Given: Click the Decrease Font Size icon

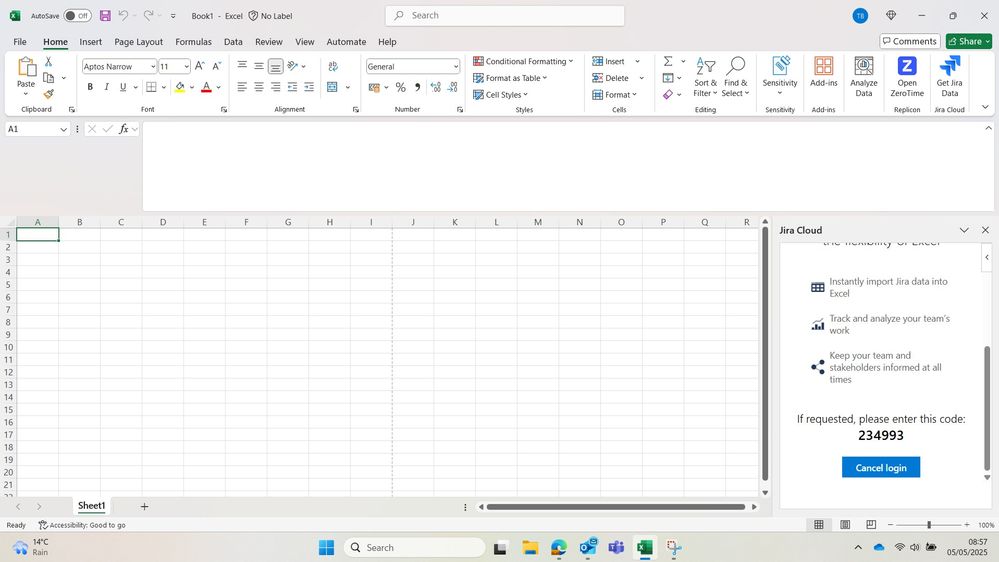Looking at the screenshot, I should [217, 66].
